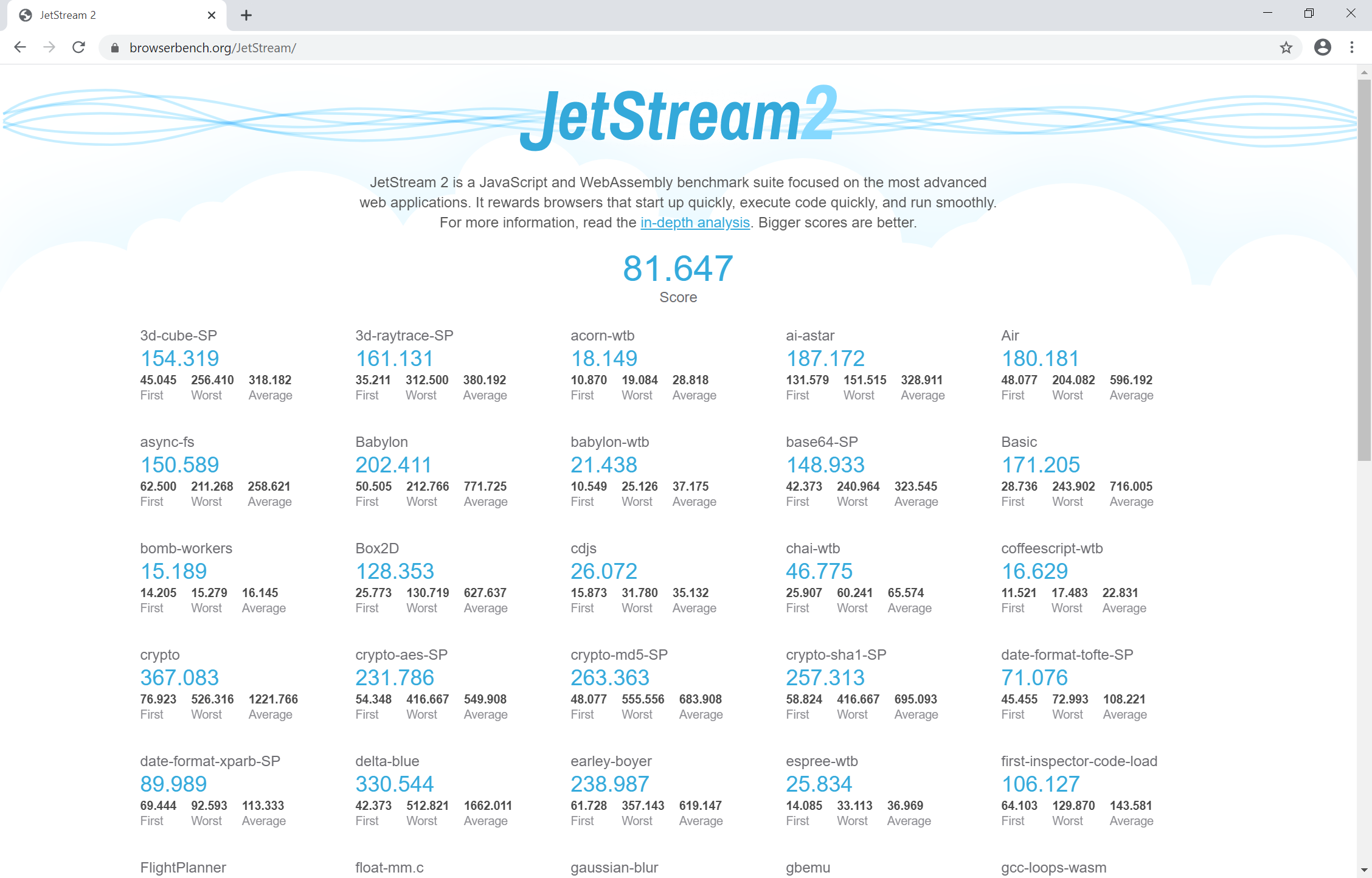This screenshot has width=1372, height=878.
Task: Click the overall score 81.647
Action: tap(678, 268)
